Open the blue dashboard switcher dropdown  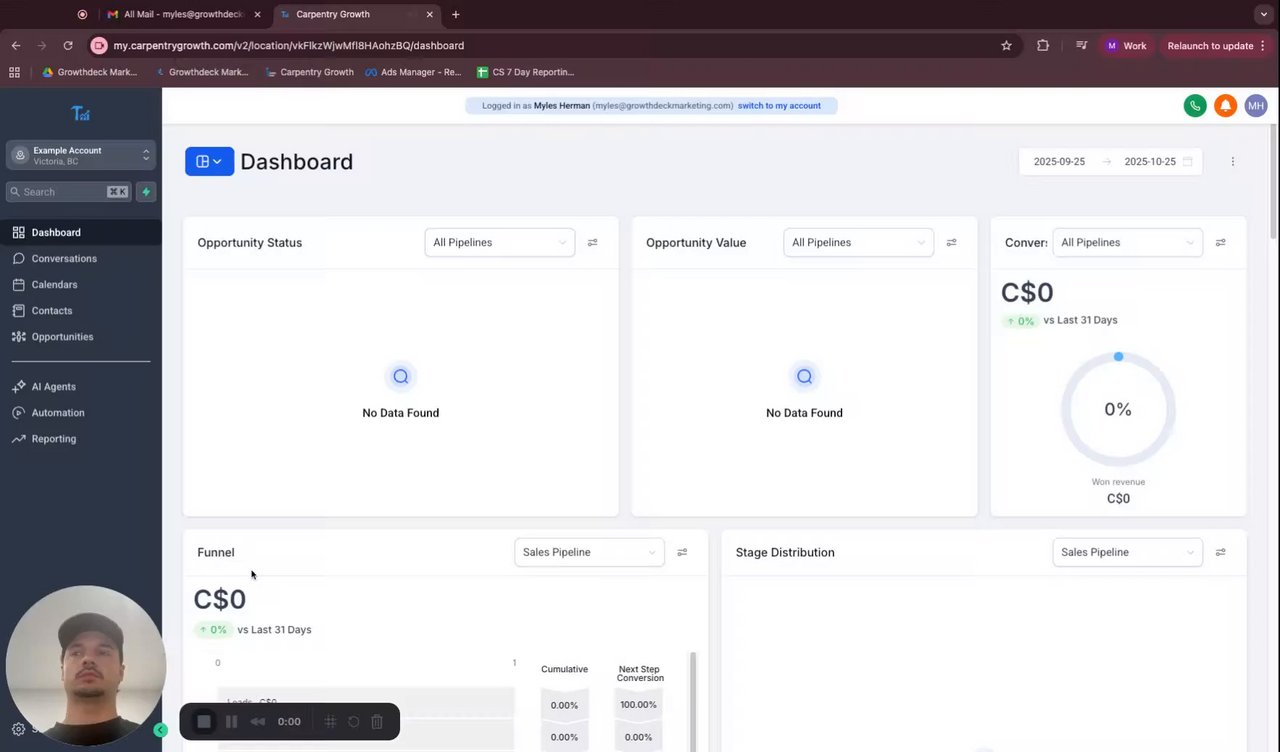pos(209,161)
